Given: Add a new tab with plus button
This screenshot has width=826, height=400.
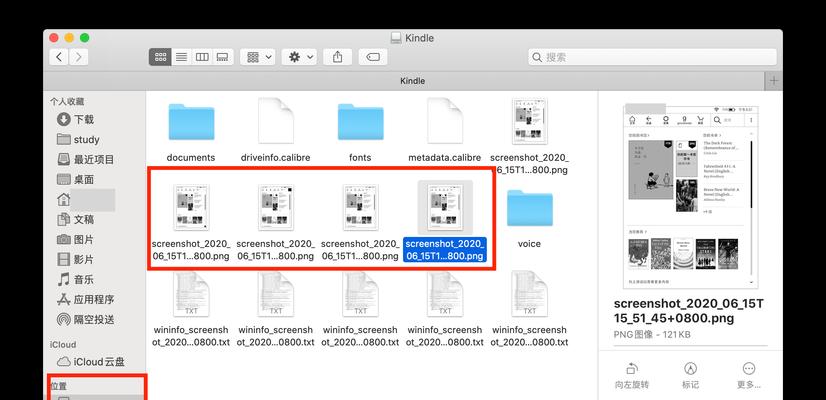Looking at the screenshot, I should pyautogui.click(x=773, y=81).
